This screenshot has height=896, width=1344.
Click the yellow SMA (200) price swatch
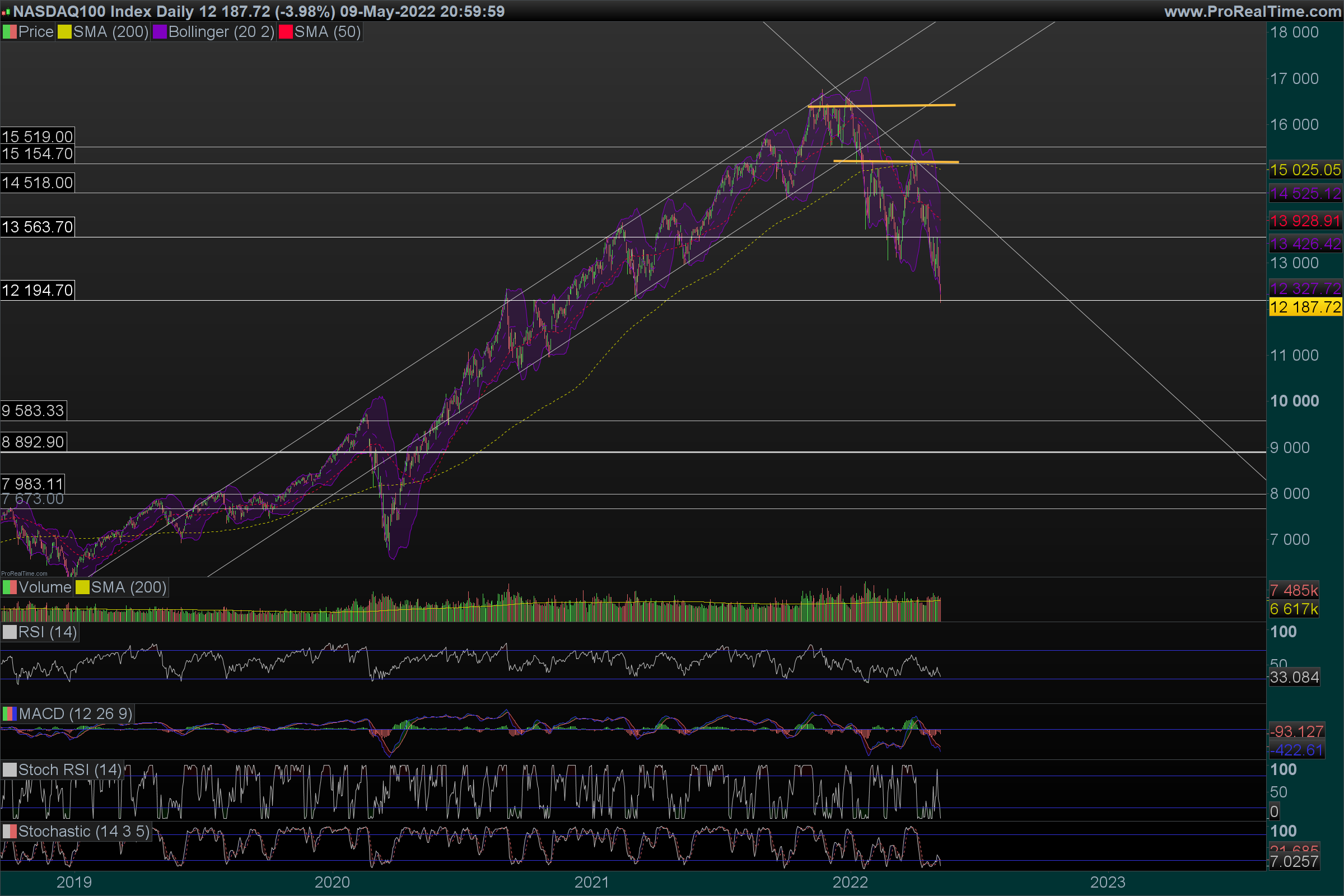tap(64, 32)
